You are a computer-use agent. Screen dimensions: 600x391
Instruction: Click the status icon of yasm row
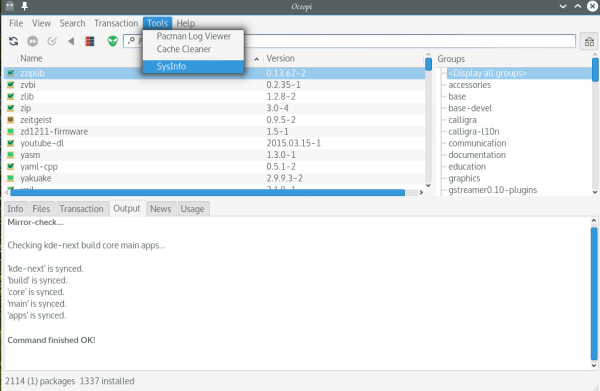coord(11,155)
